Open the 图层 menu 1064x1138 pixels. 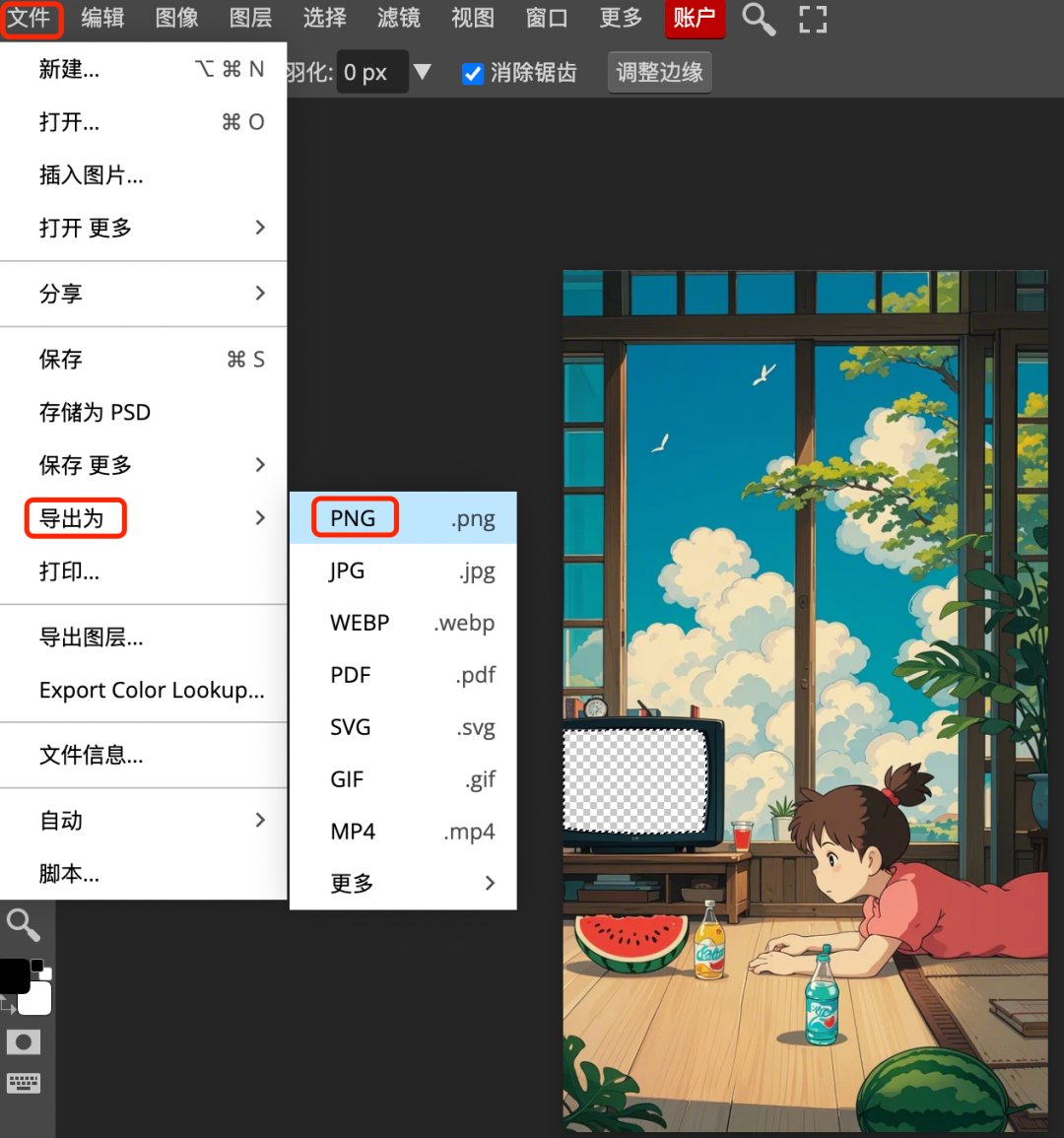click(x=251, y=18)
